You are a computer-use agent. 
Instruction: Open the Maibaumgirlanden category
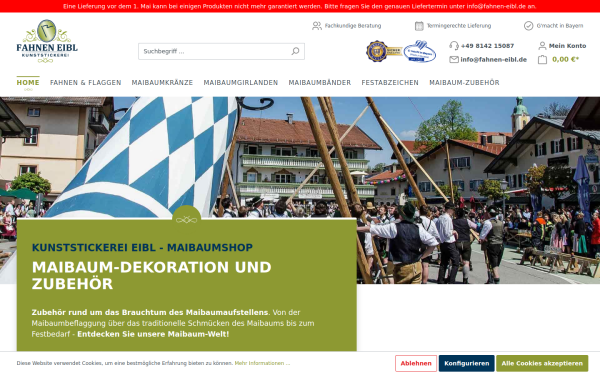point(241,83)
